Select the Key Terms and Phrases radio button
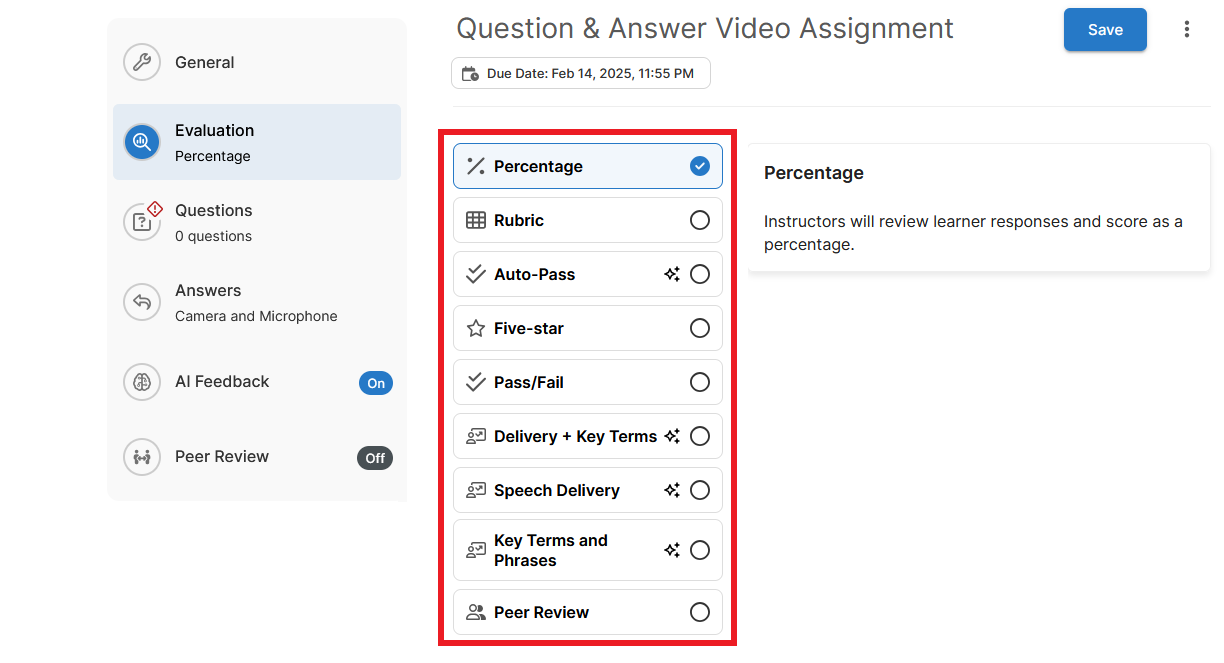The width and height of the screenshot is (1224, 663). pyautogui.click(x=700, y=550)
